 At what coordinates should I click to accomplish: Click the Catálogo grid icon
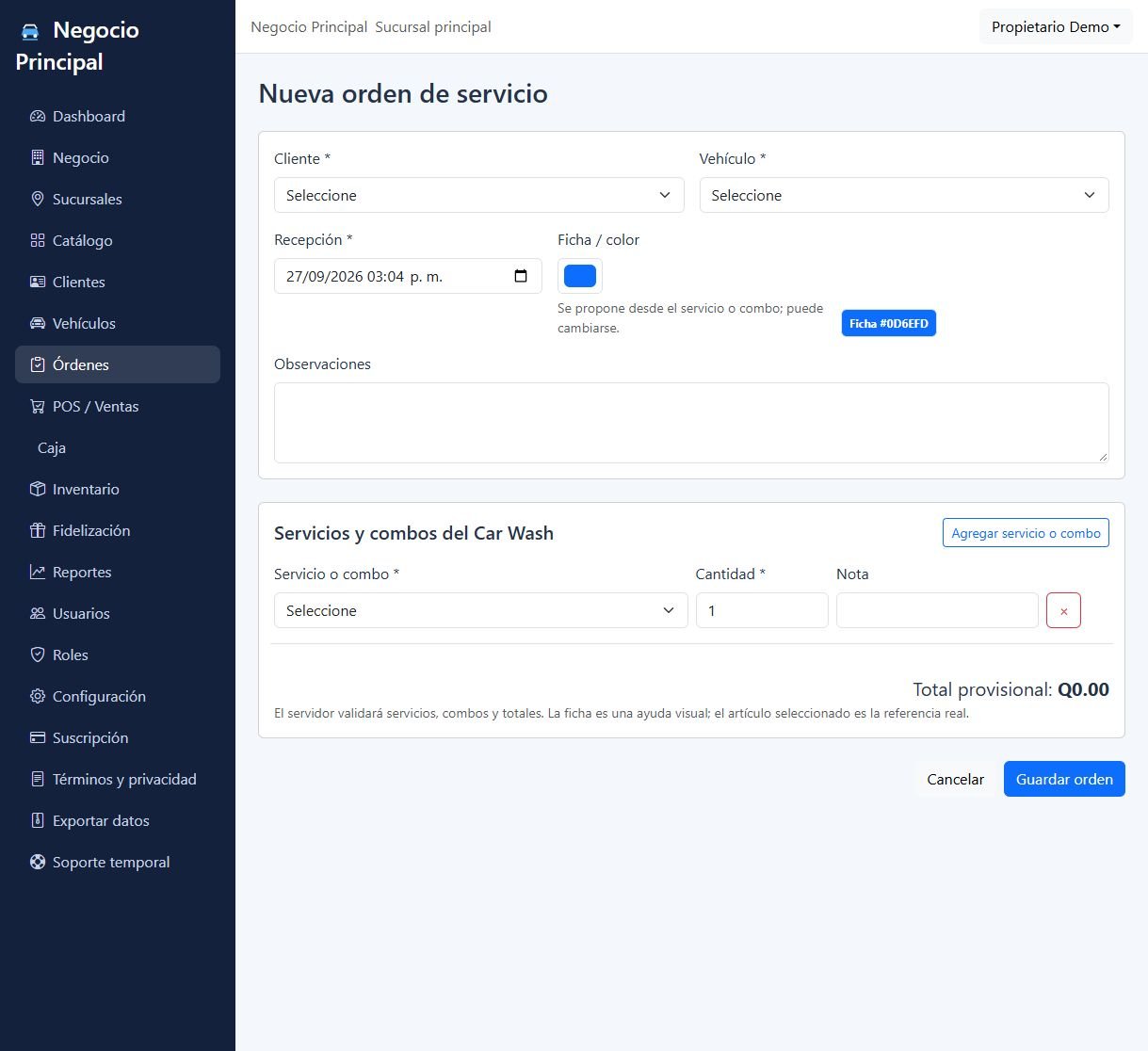(x=38, y=241)
